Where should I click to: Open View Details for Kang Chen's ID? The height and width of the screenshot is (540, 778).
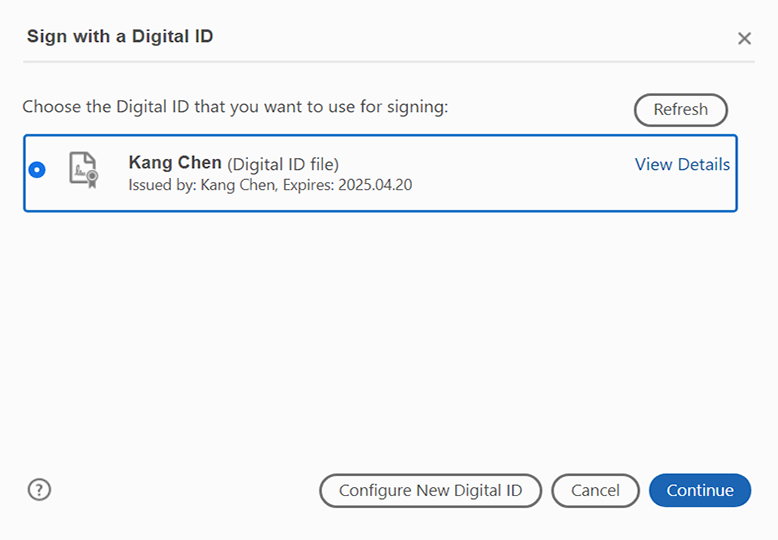[x=682, y=164]
